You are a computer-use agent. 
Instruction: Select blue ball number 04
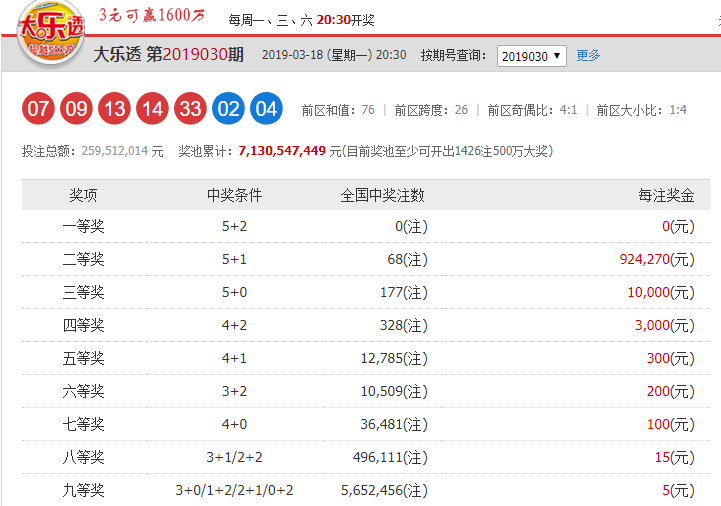266,109
